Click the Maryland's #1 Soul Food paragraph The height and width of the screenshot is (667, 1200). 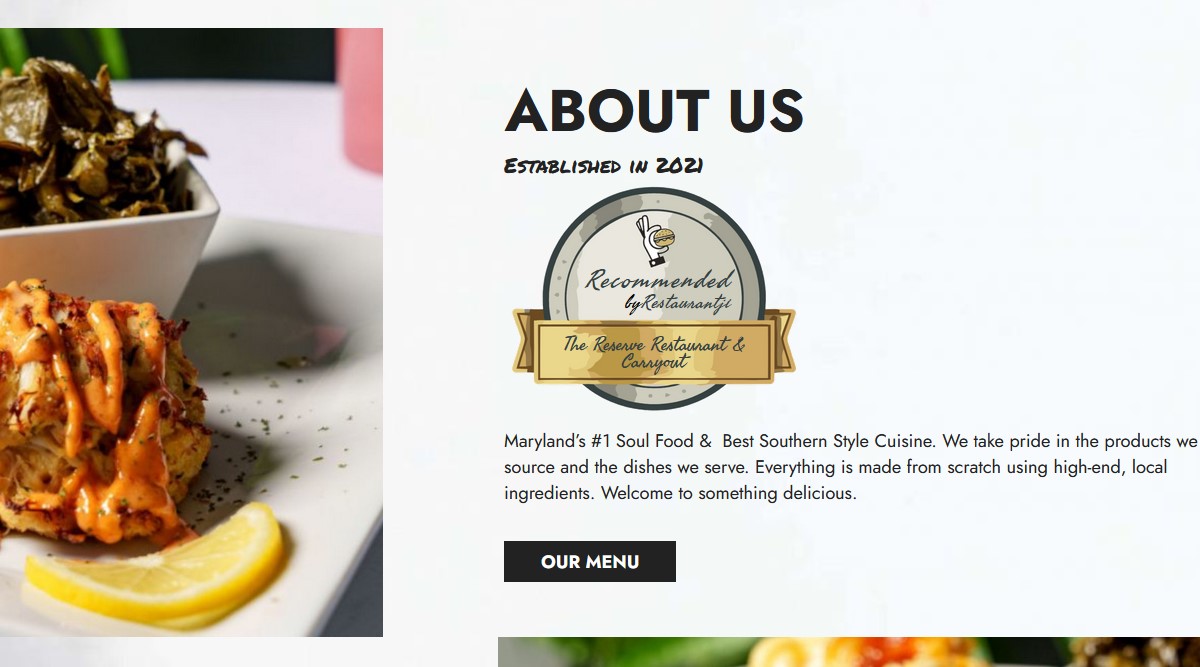coord(851,467)
